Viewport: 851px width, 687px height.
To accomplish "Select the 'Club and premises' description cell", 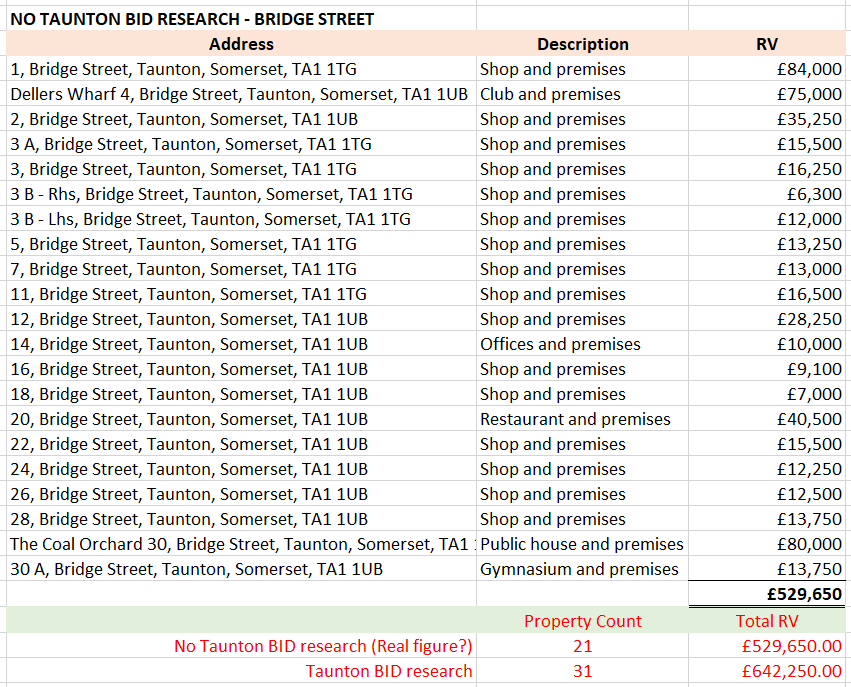I will click(x=582, y=94).
